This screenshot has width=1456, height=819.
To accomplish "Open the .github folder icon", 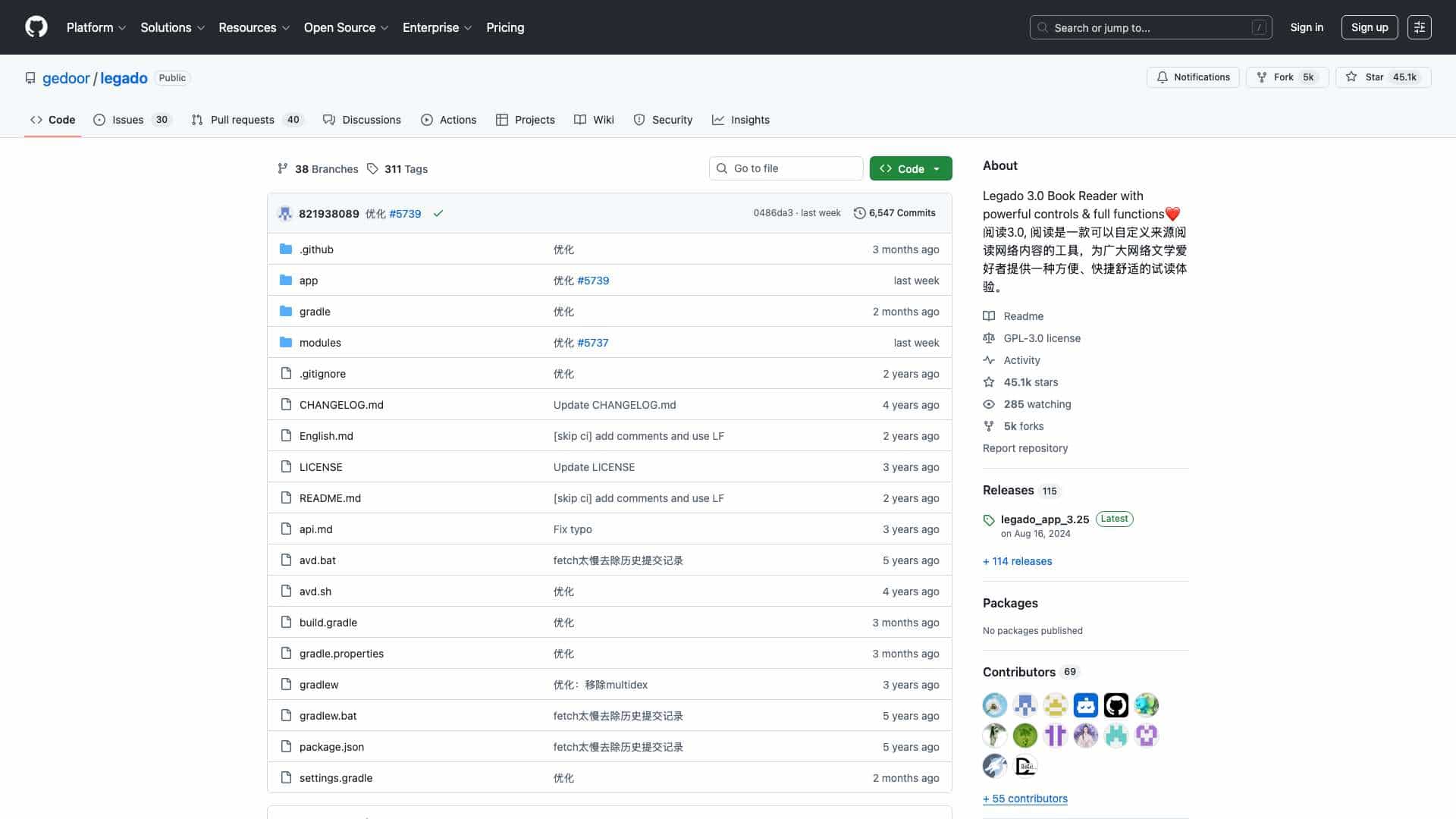I will 286,249.
